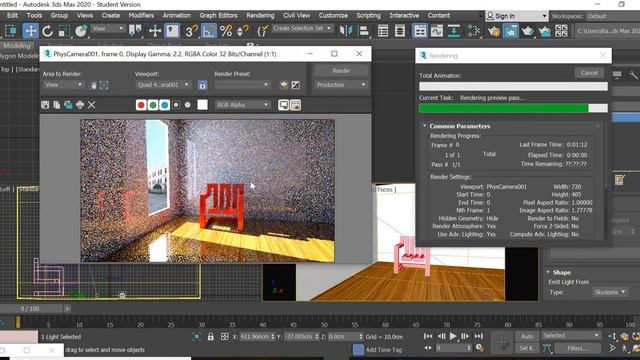
Task: Open the Animation menu
Action: [176, 16]
